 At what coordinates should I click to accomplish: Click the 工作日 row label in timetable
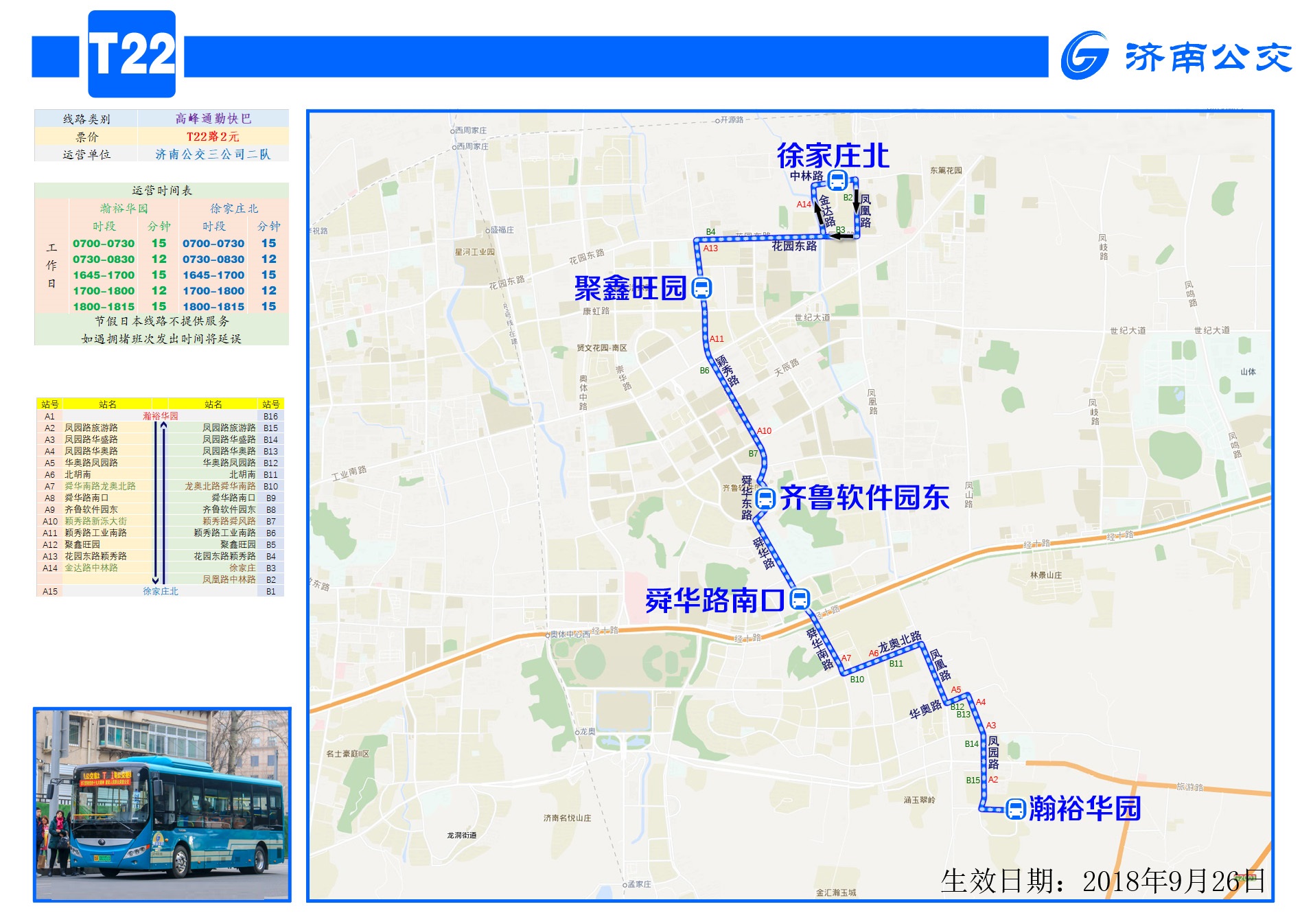[x=51, y=266]
